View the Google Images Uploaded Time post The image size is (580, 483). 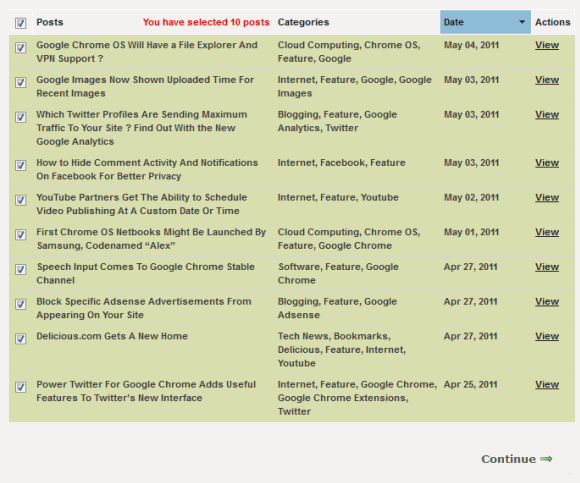pyautogui.click(x=547, y=80)
